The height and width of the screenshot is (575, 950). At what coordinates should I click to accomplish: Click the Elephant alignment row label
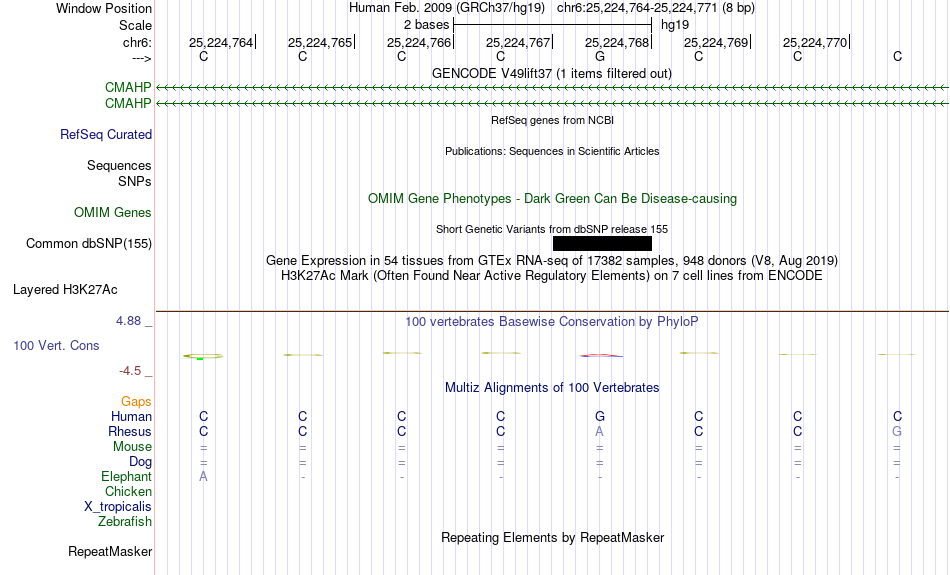click(x=126, y=477)
